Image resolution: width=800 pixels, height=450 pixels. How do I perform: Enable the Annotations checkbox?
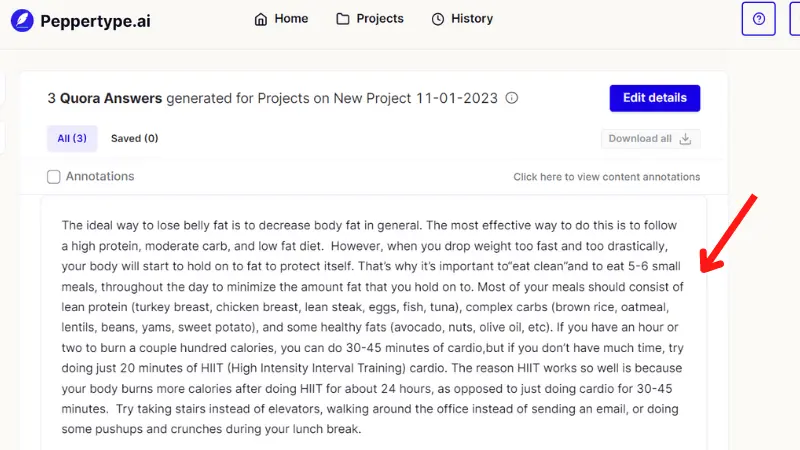click(54, 177)
